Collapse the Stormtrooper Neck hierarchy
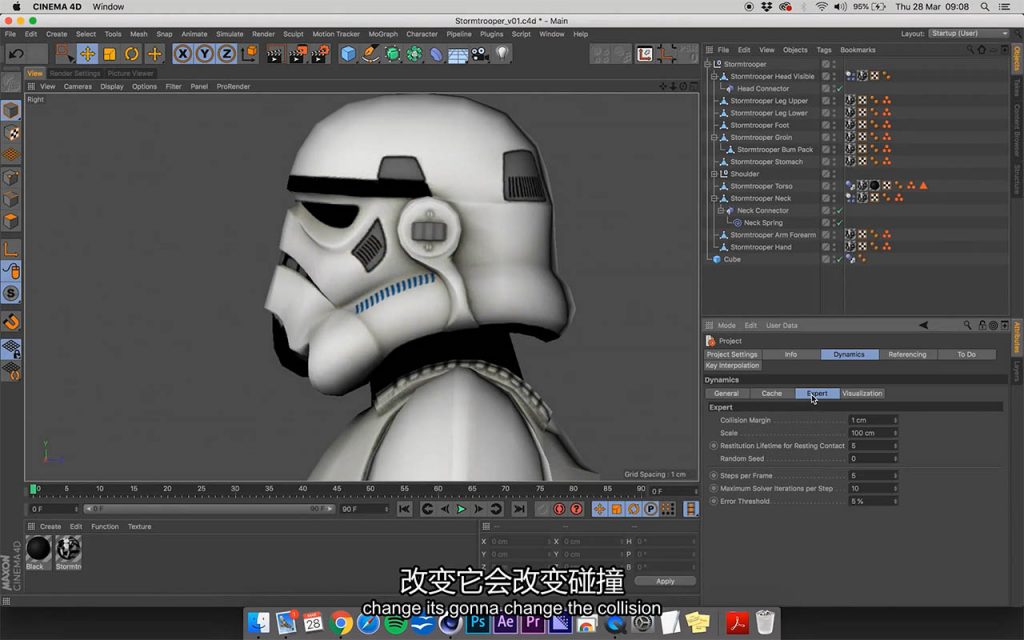The image size is (1024, 640). [714, 198]
